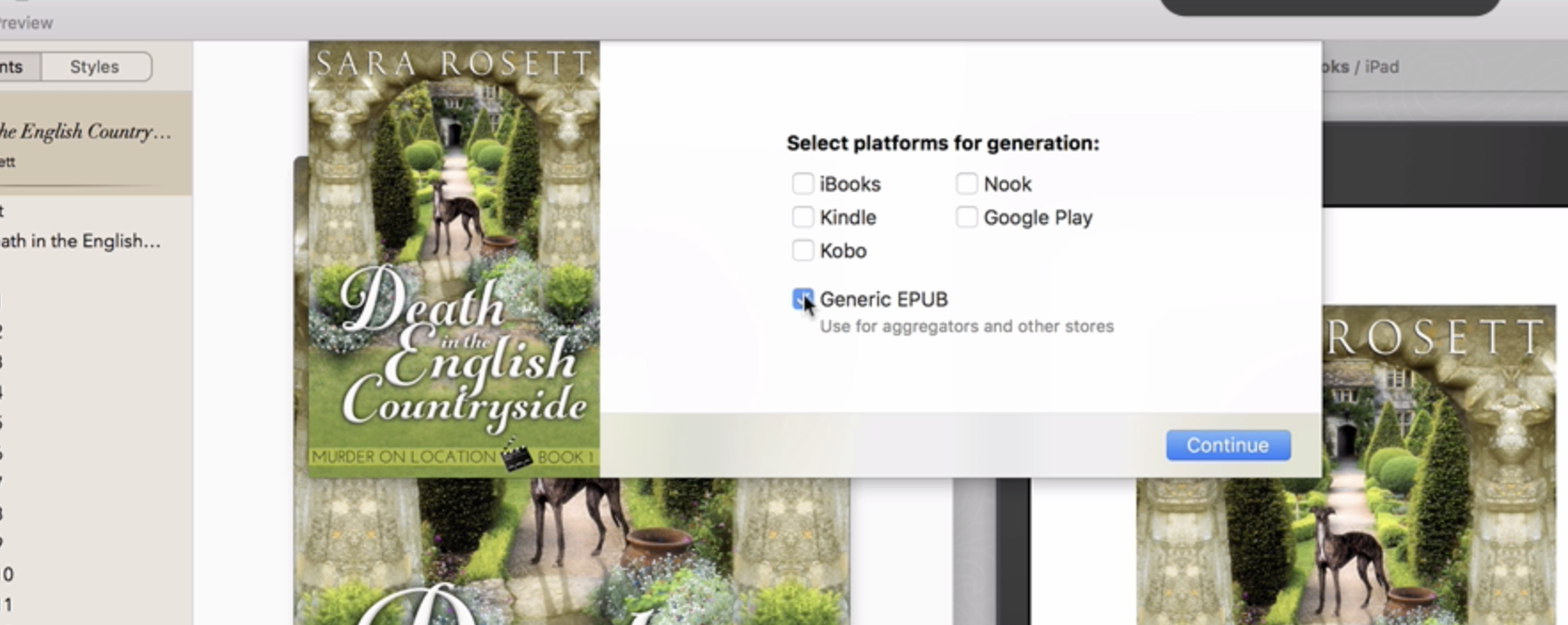Switch to the Styles tab
Screen dimensions: 1568x625
pos(95,67)
